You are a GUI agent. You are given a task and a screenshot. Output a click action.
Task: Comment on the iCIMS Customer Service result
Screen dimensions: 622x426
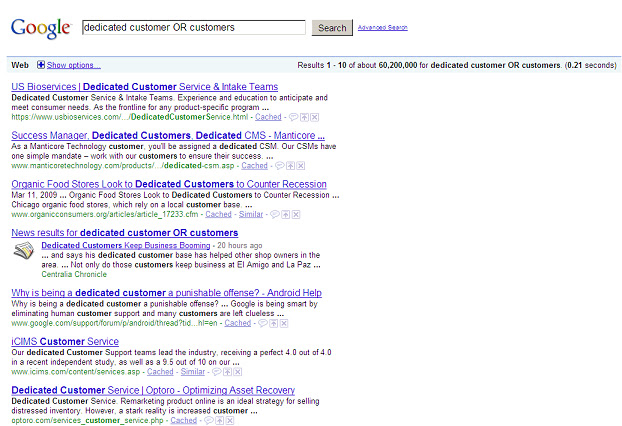pyautogui.click(x=217, y=372)
